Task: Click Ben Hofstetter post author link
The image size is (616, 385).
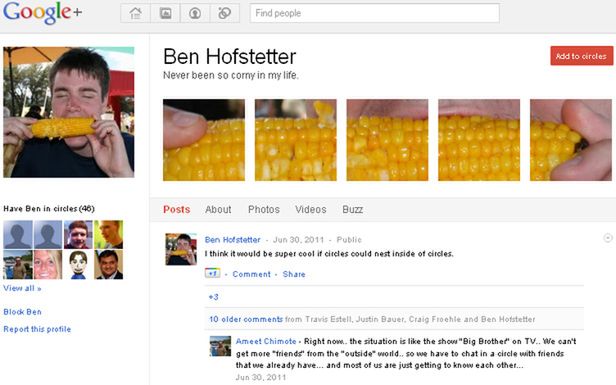Action: point(233,240)
